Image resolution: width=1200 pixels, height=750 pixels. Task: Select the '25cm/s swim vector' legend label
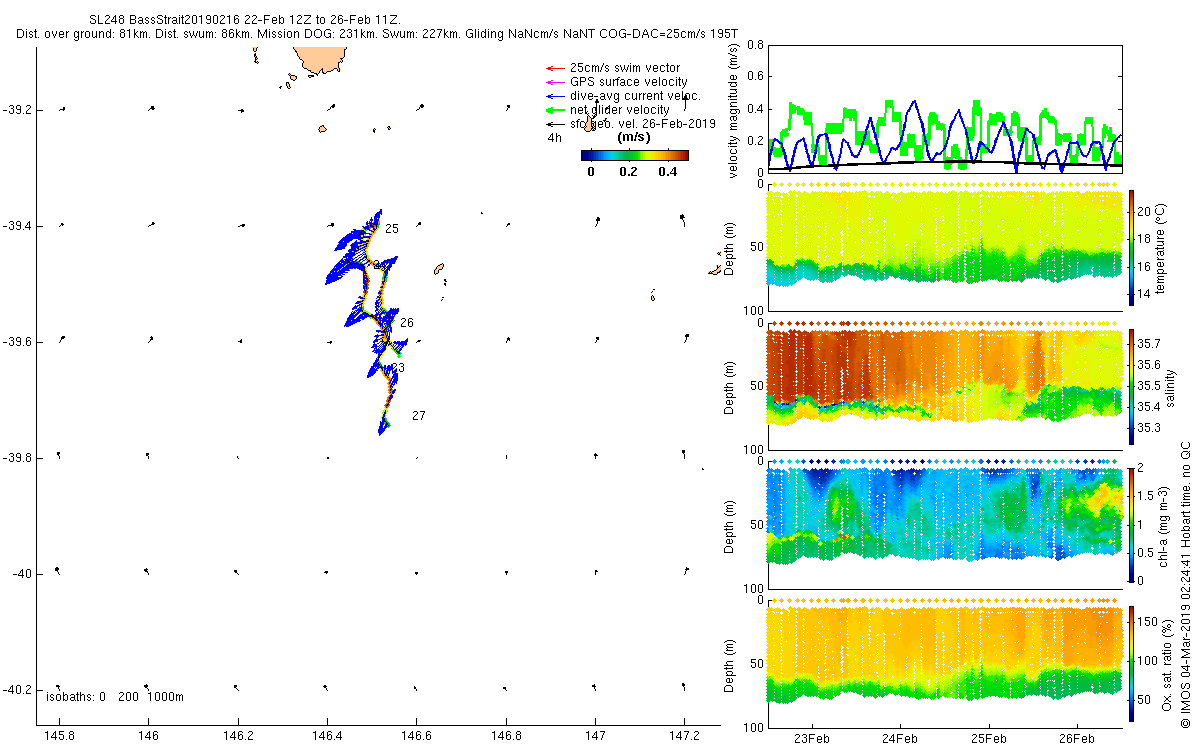[x=625, y=68]
